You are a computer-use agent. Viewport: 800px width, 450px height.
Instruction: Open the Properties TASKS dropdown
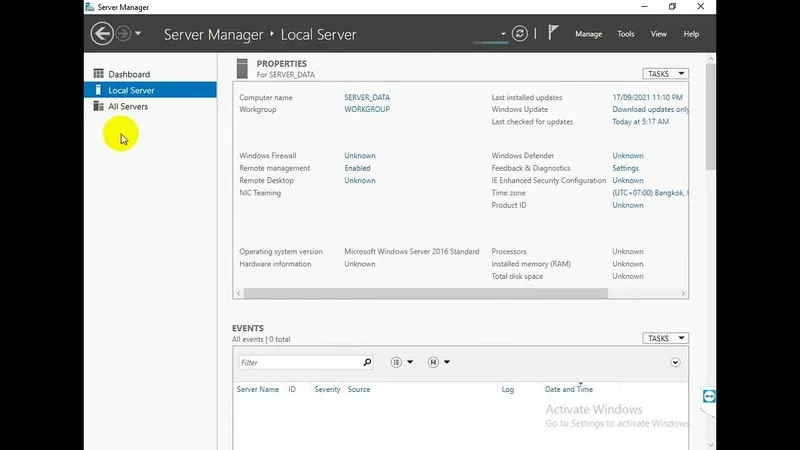pos(665,73)
